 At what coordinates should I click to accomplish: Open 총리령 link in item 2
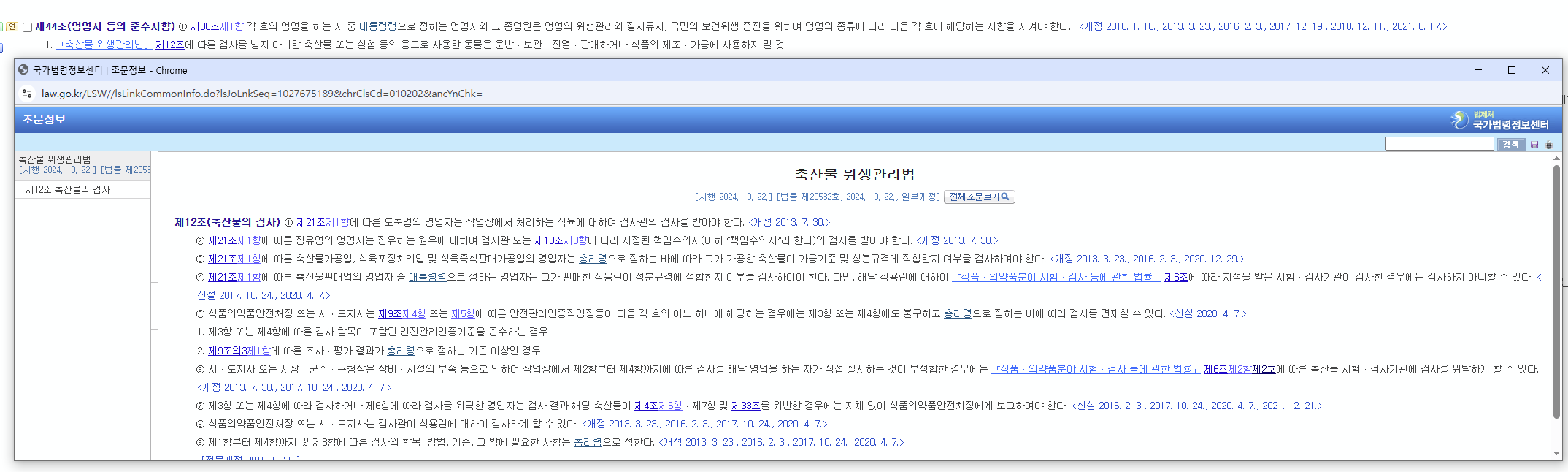click(401, 351)
